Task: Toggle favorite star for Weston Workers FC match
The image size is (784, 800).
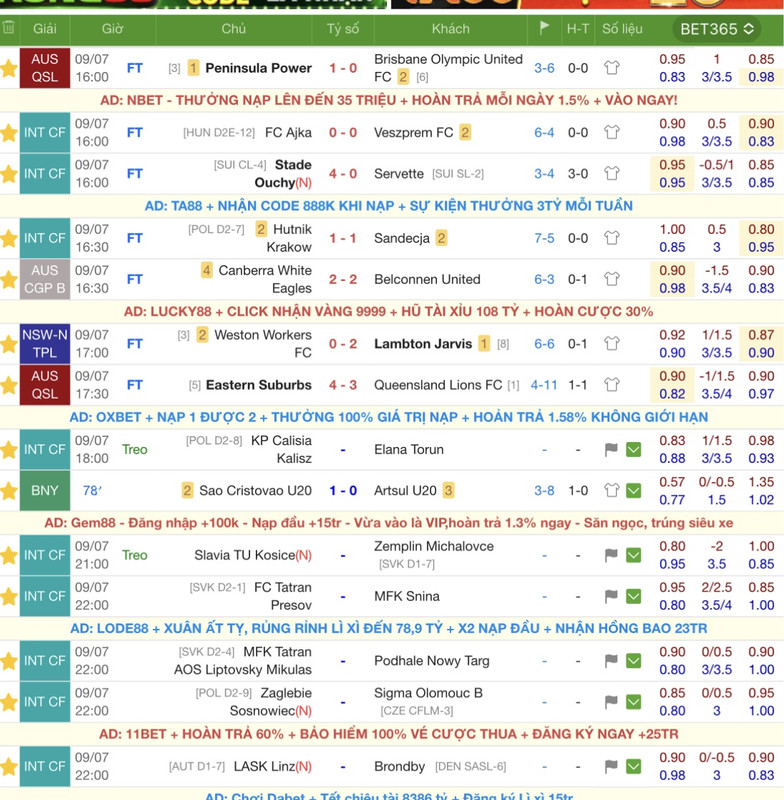Action: pos(9,344)
